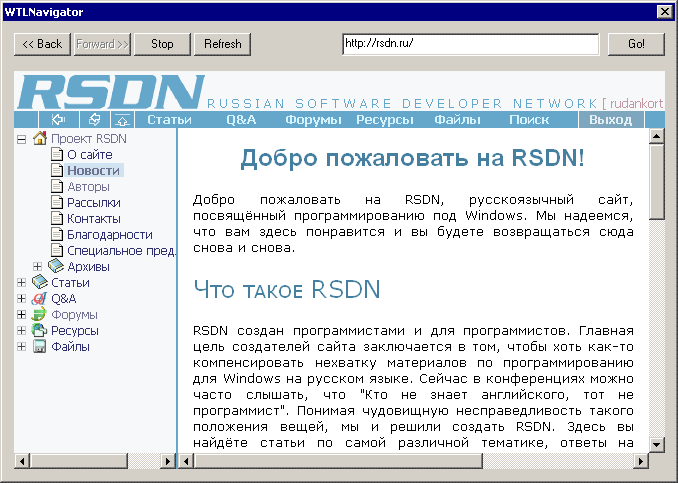678x483 pixels.
Task: Open the Поиск menu in the top bar
Action: pyautogui.click(x=528, y=120)
